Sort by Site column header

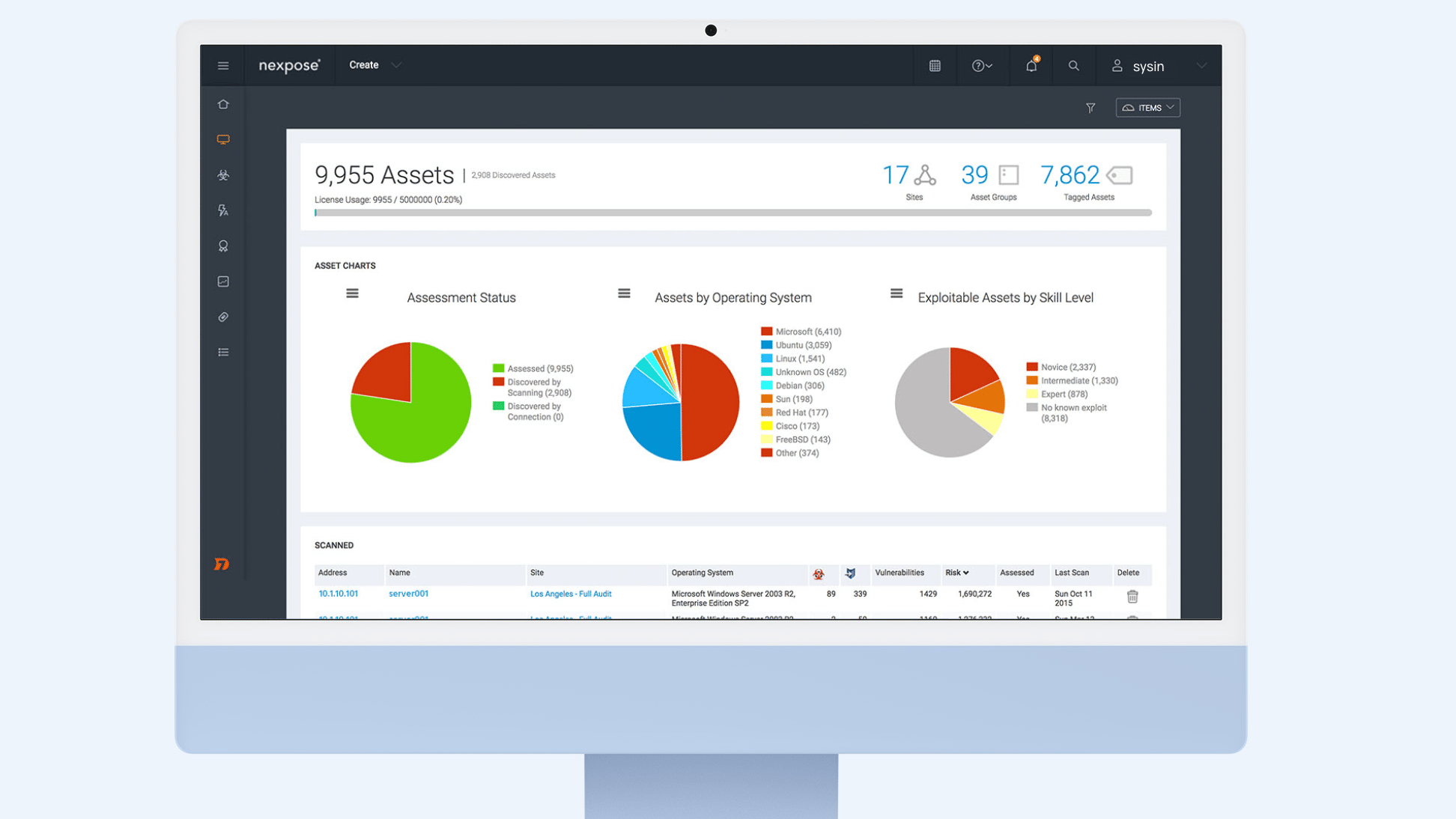(537, 573)
